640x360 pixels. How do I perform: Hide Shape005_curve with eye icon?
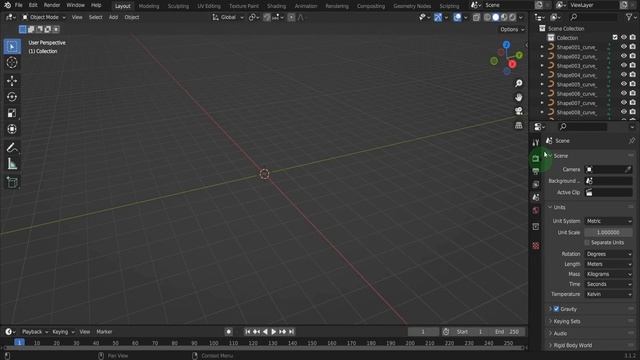[623, 84]
